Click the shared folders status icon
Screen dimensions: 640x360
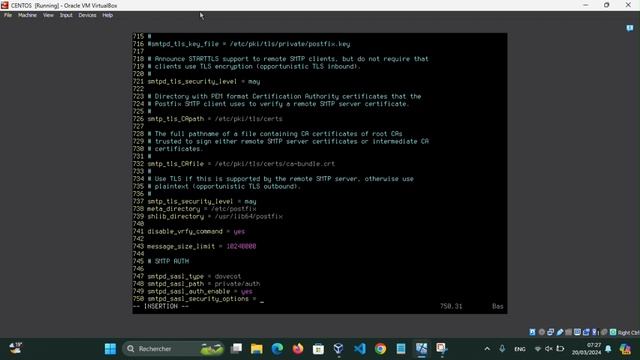coord(568,332)
